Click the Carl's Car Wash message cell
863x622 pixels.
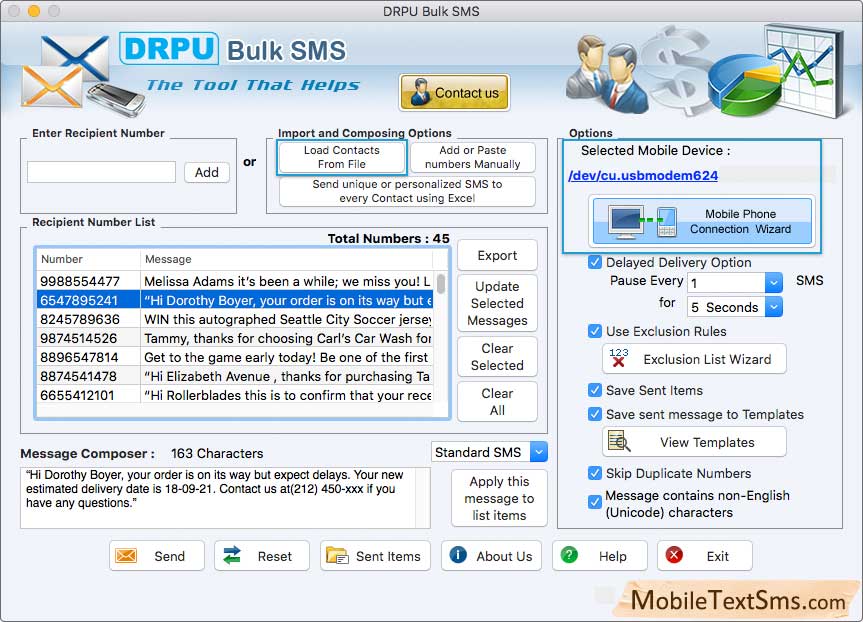[287, 339]
